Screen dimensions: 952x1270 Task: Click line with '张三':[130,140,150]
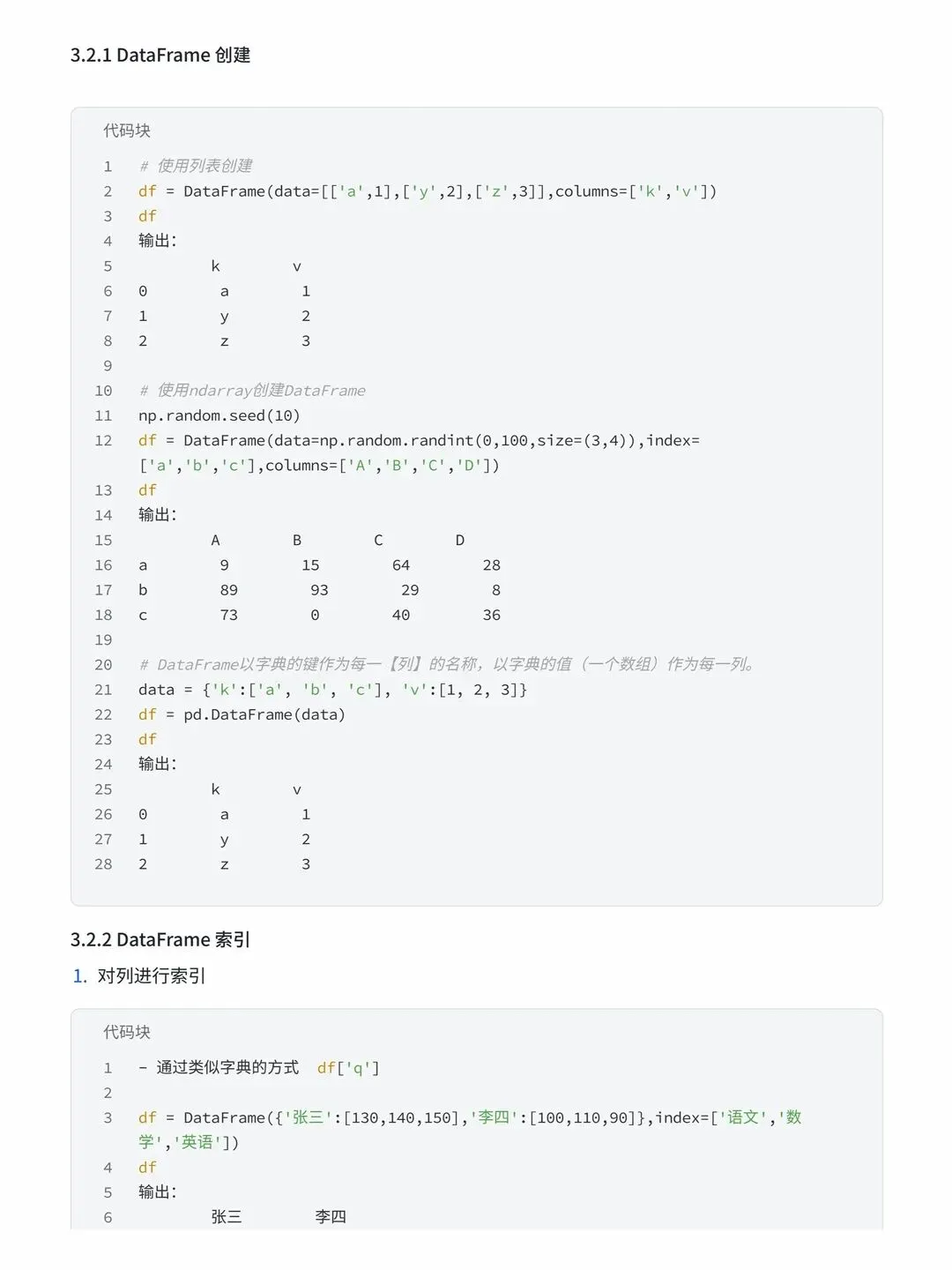[470, 1130]
